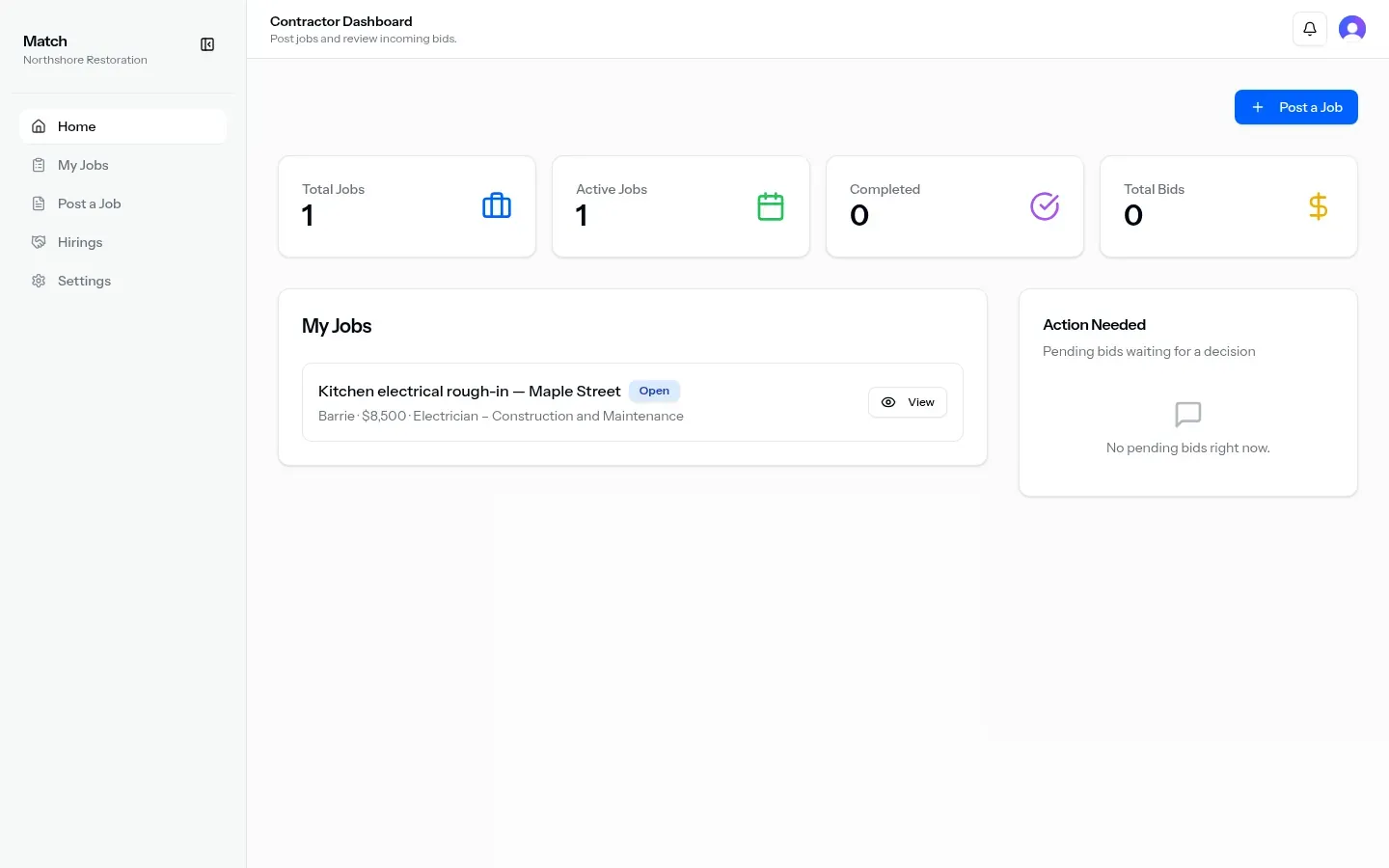Click the clipboard icon beside My Jobs
This screenshot has height=868, width=1389.
click(x=39, y=165)
